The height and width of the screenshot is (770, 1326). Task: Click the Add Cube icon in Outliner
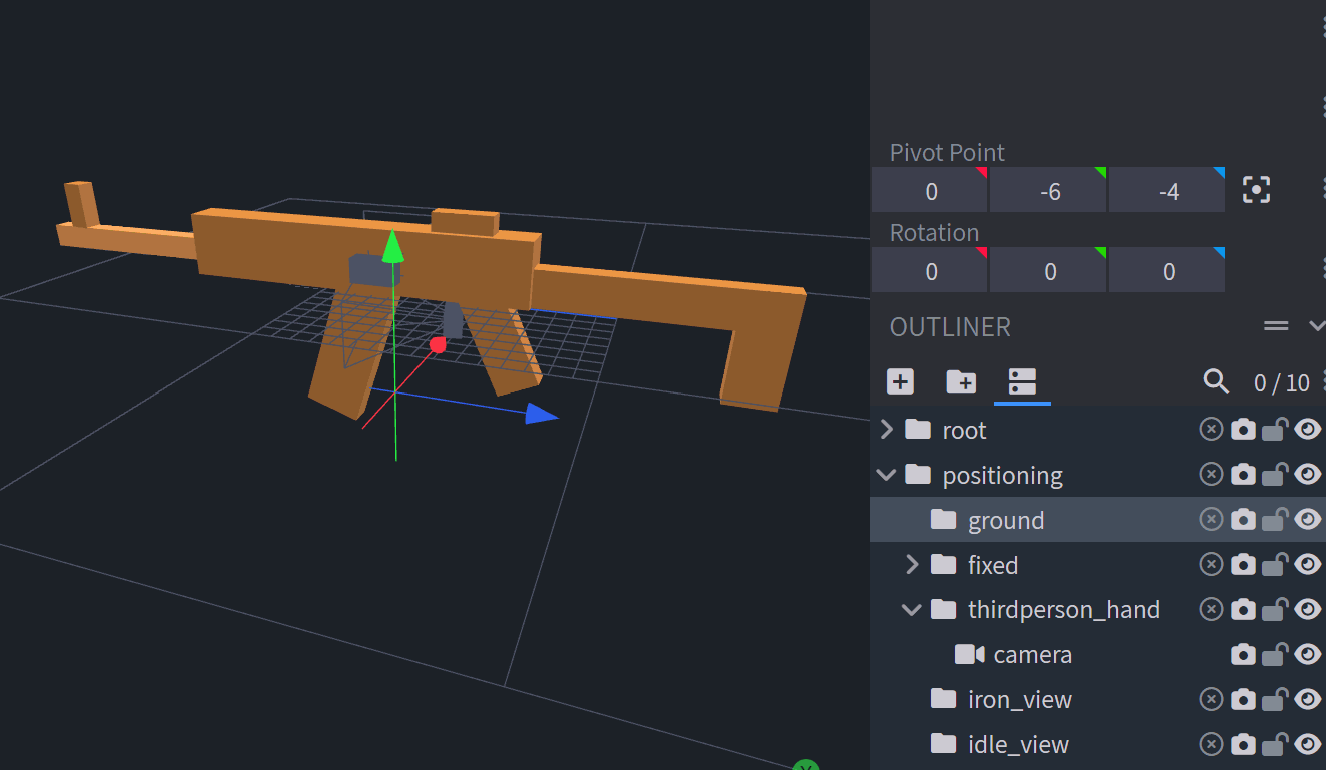[900, 381]
